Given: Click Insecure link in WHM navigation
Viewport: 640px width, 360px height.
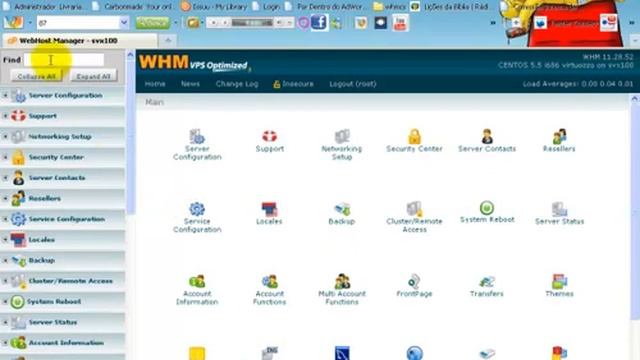Looking at the screenshot, I should coord(293,84).
